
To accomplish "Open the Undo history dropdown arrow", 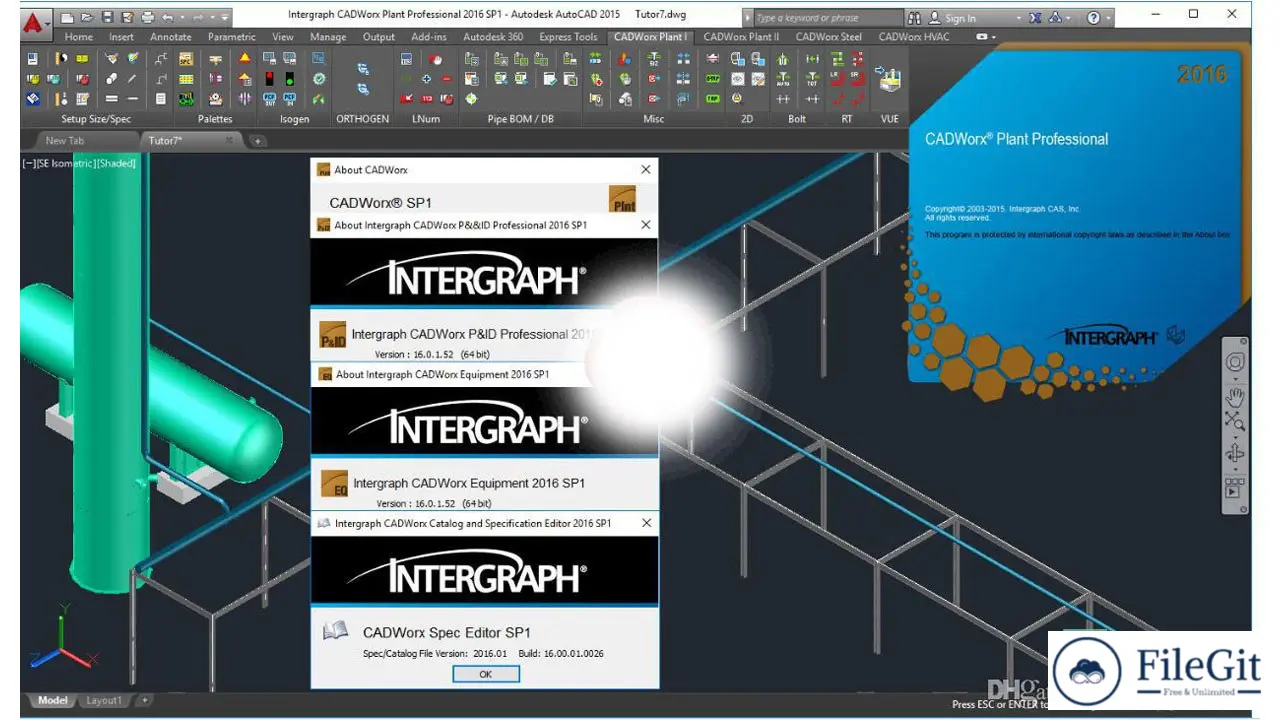I will pyautogui.click(x=182, y=18).
